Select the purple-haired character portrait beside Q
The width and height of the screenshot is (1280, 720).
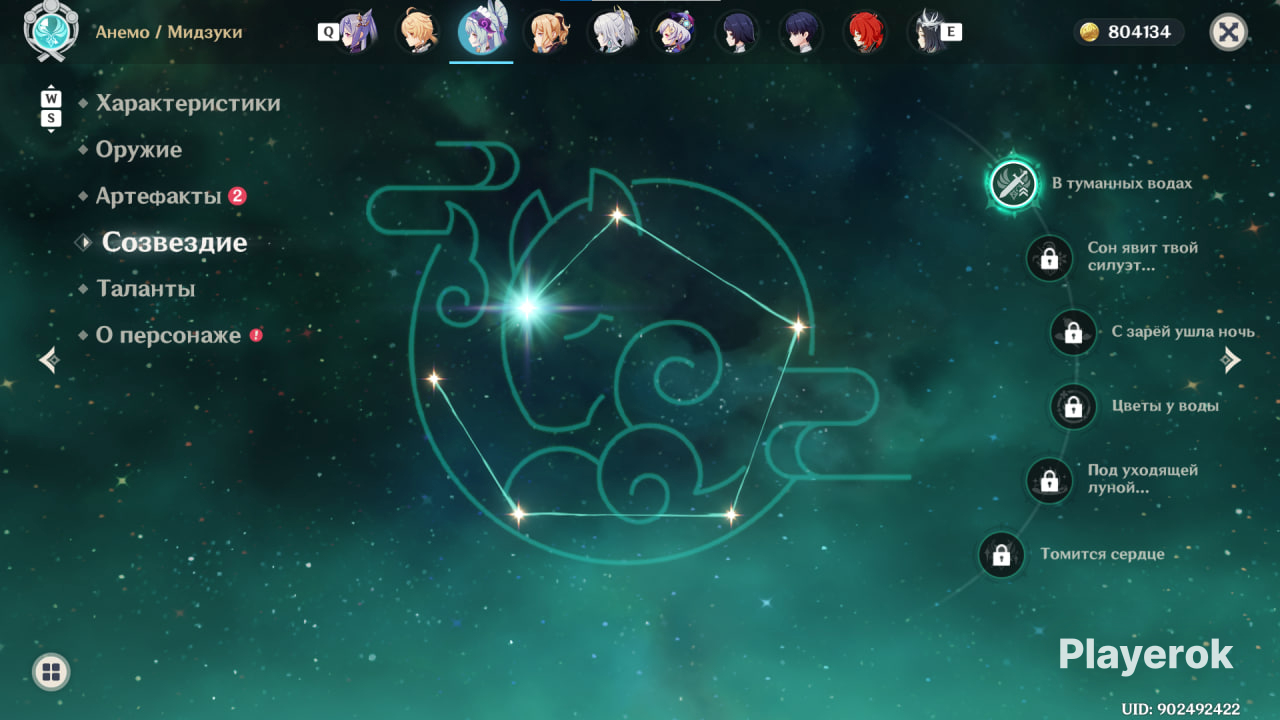(x=355, y=32)
